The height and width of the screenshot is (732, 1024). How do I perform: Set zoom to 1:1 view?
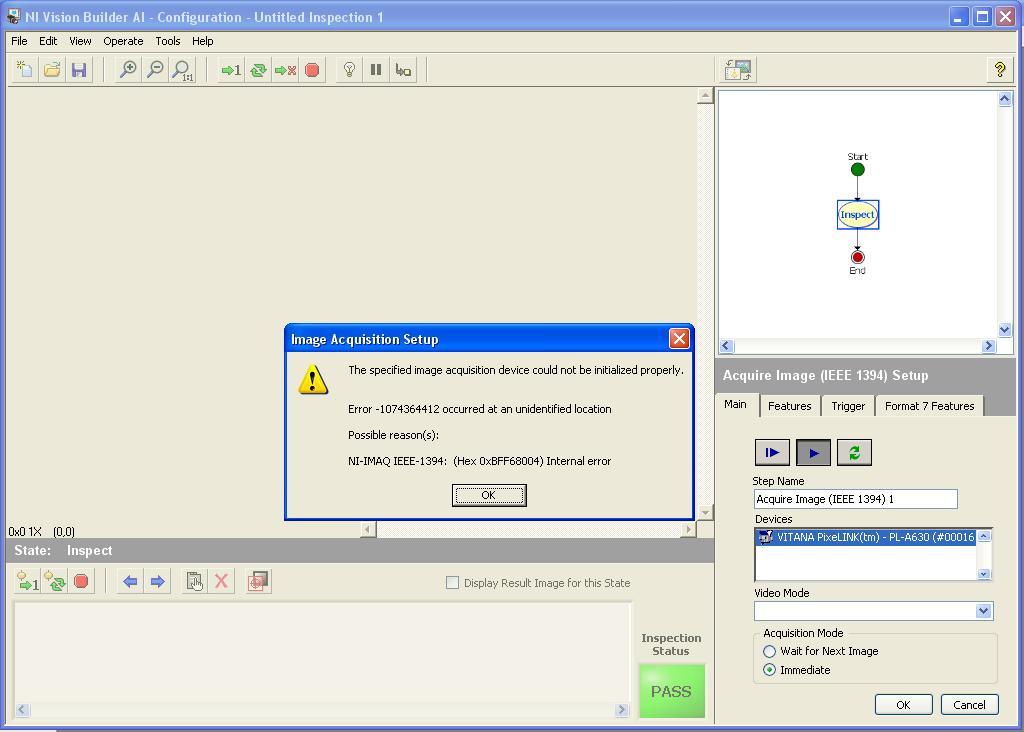182,70
